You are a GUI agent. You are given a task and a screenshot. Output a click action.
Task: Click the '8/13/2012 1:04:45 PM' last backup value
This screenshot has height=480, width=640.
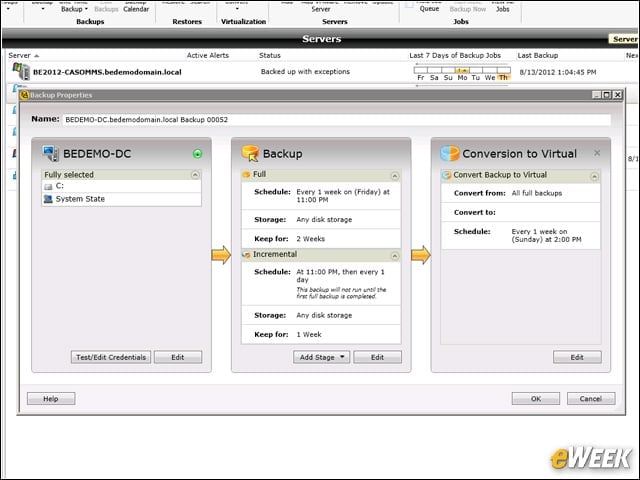558,73
